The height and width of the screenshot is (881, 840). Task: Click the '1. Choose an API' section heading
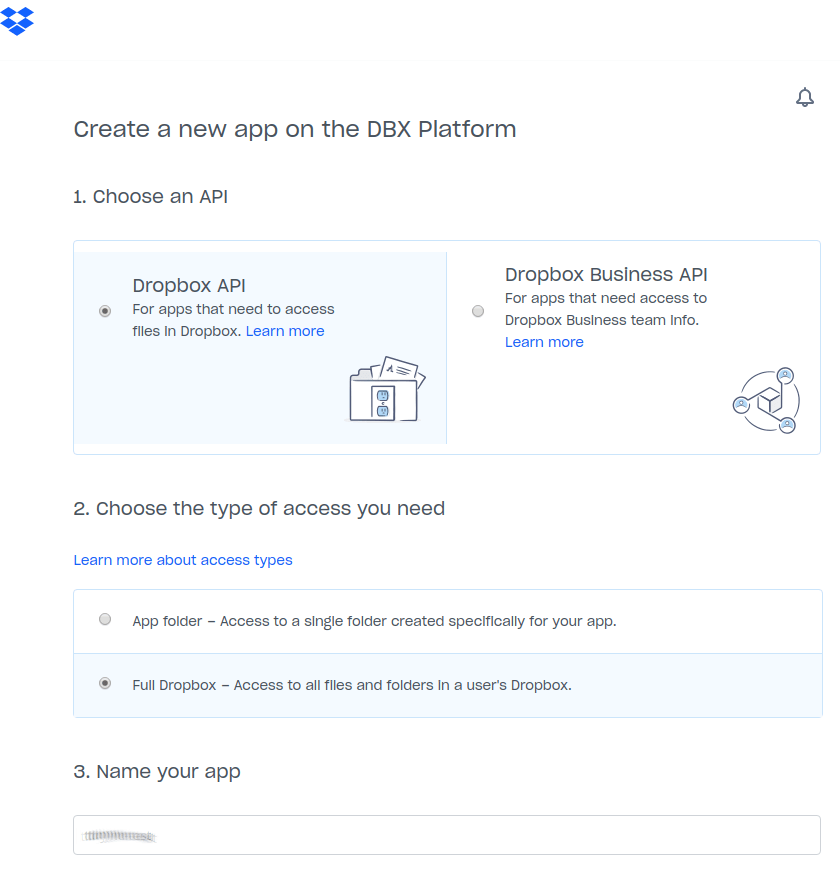click(x=150, y=196)
